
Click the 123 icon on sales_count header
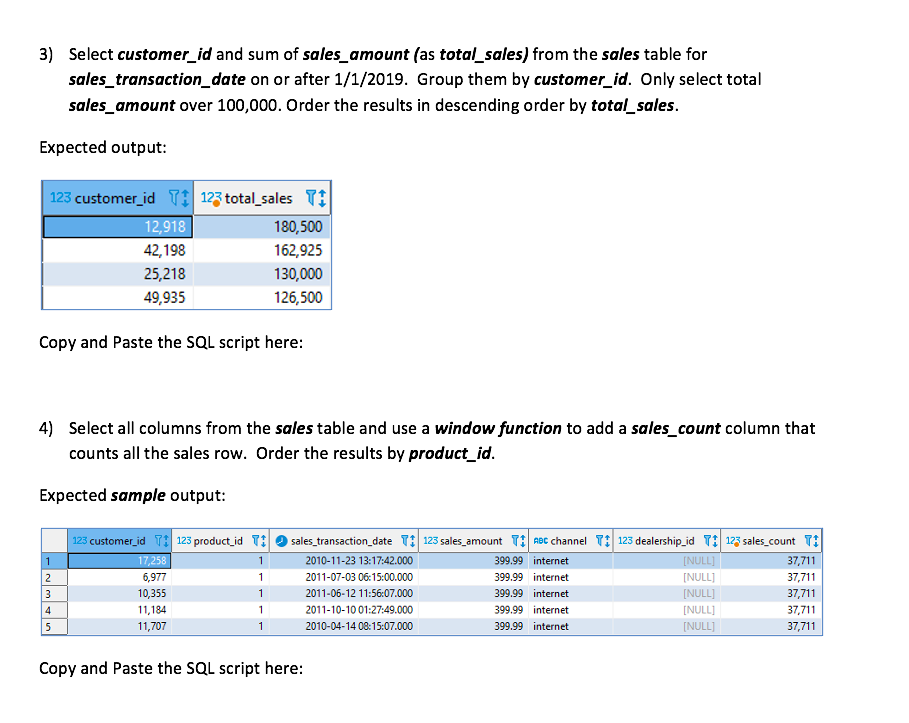pos(731,542)
